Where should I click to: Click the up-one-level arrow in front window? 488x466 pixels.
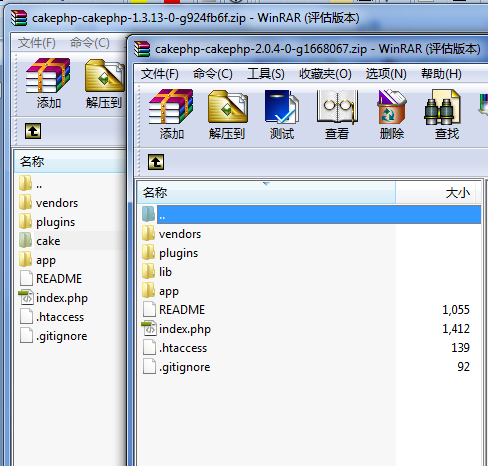tap(156, 162)
